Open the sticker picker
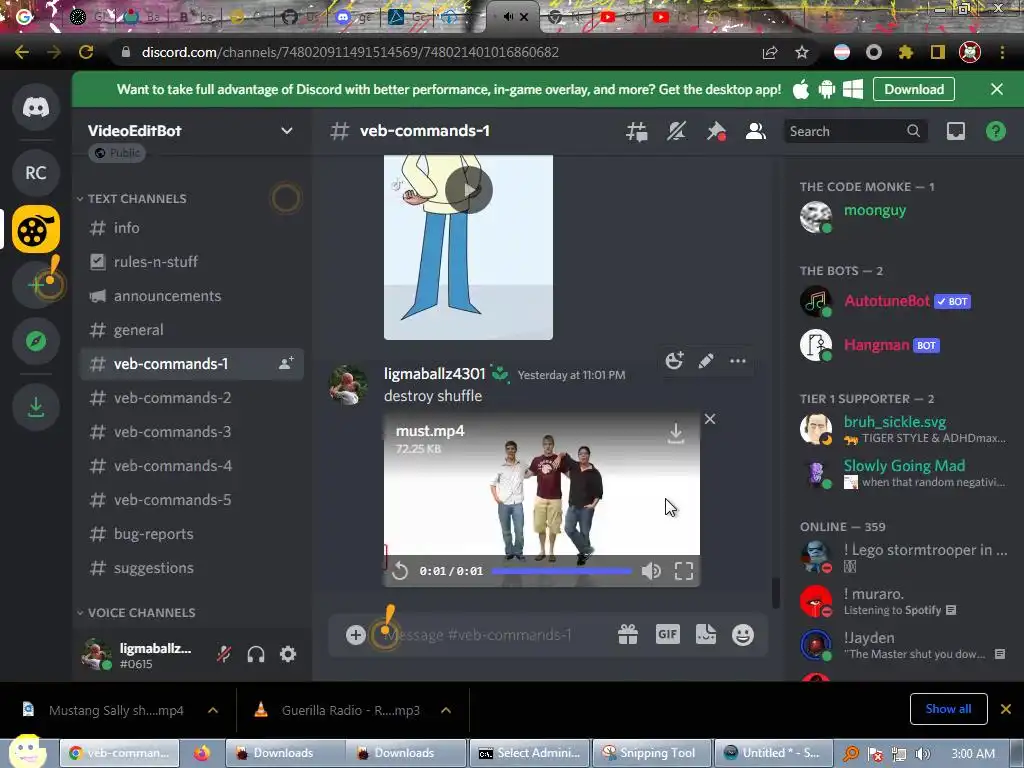Screen dimensions: 1024x768 click(706, 635)
